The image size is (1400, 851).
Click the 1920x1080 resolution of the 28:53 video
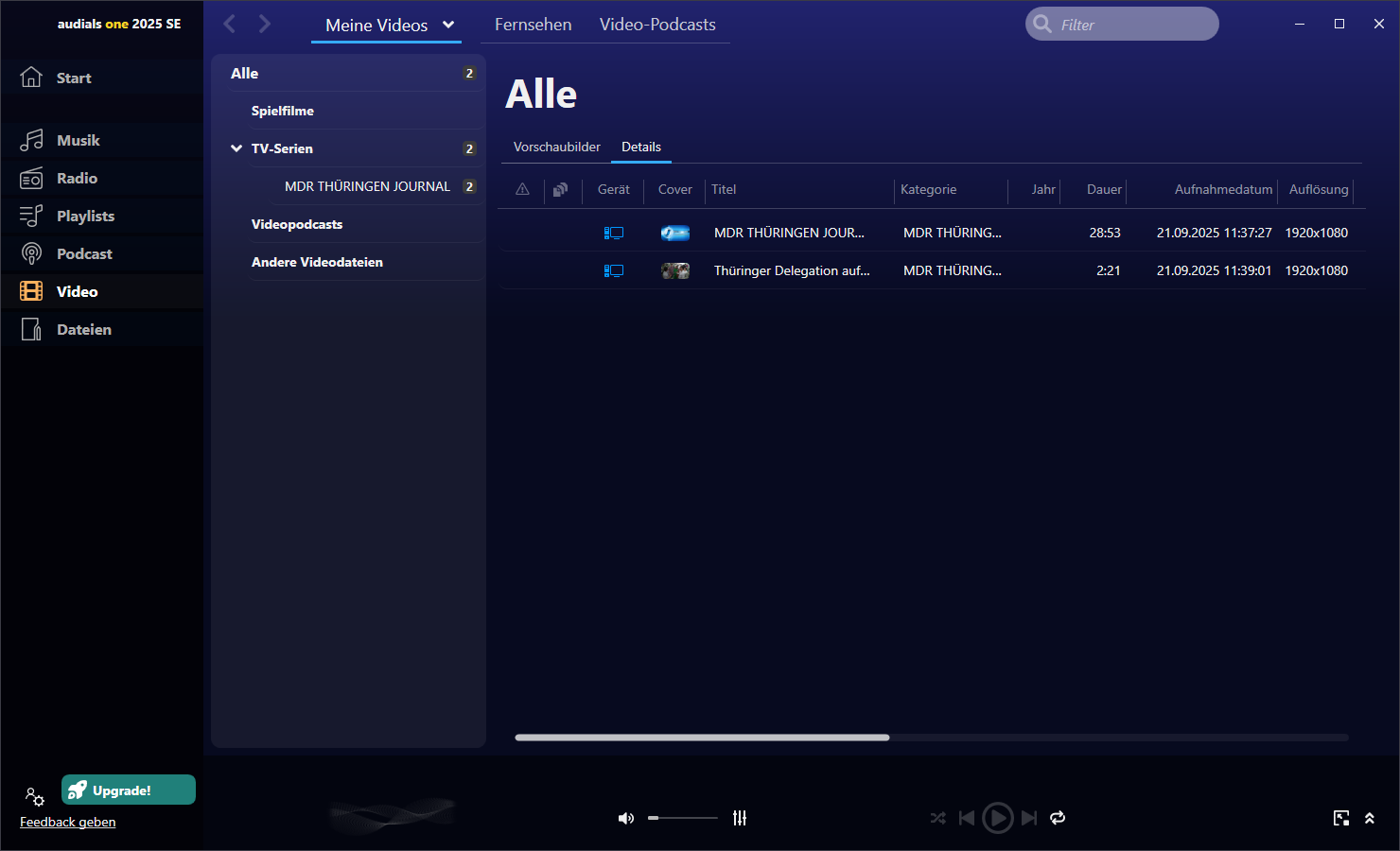(x=1316, y=233)
